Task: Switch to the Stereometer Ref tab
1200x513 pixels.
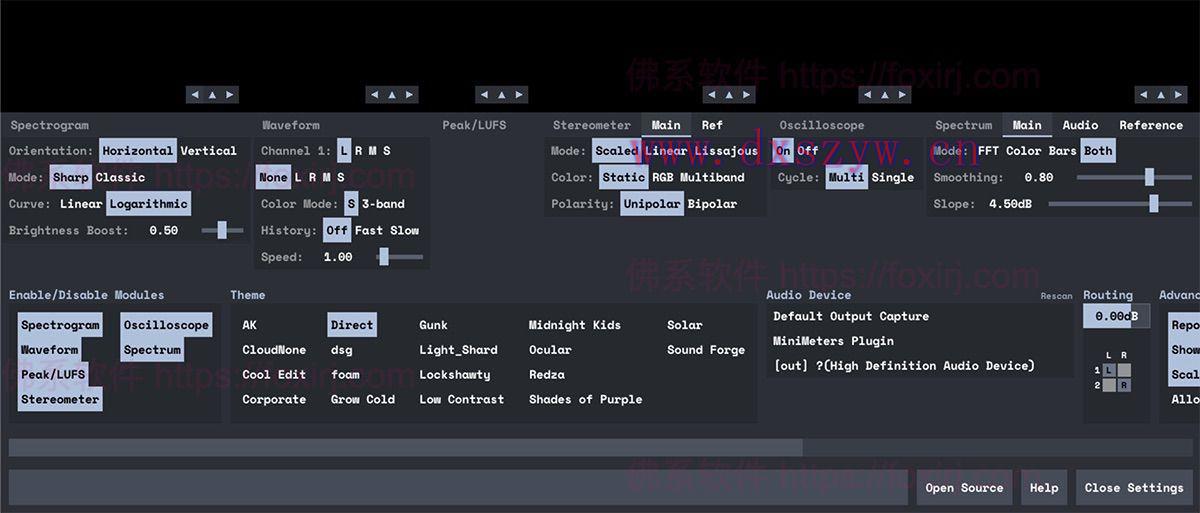Action: pos(712,125)
